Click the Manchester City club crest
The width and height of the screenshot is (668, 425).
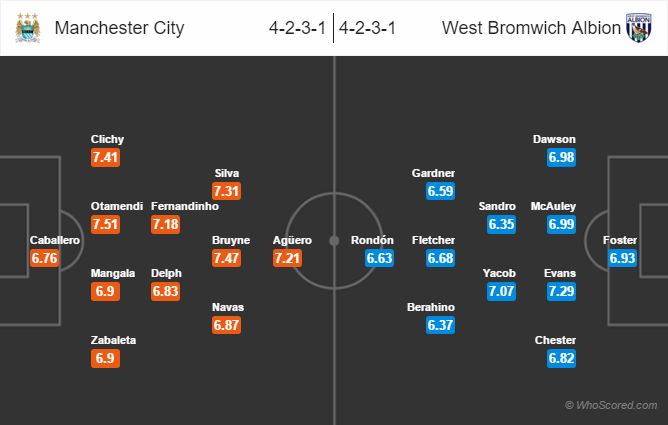tap(28, 28)
